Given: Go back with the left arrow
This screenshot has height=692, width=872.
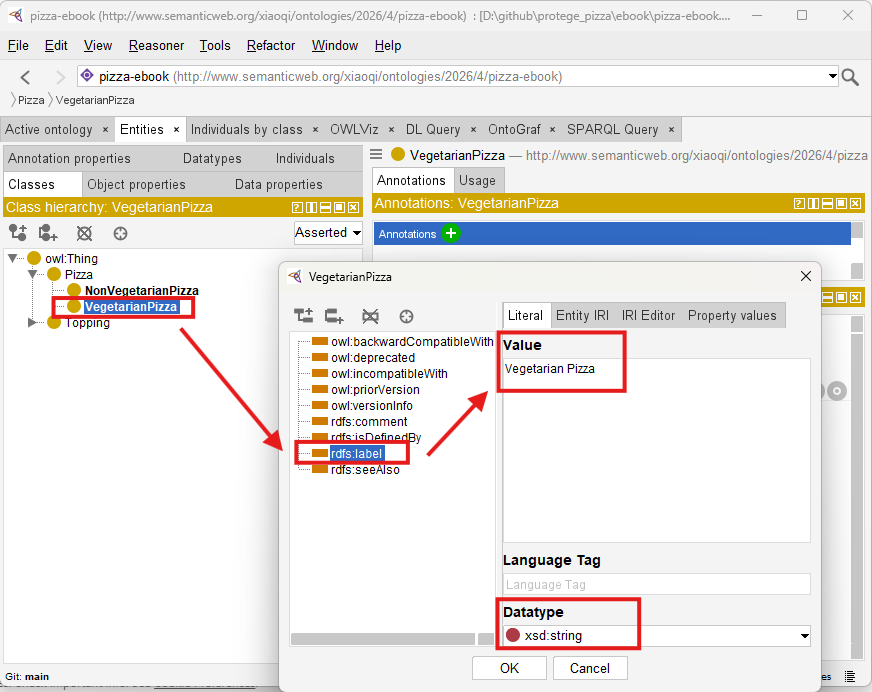Looking at the screenshot, I should click(26, 77).
